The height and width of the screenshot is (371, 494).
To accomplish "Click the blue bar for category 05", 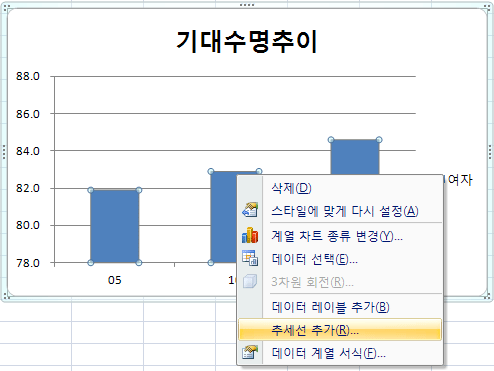I will point(115,226).
